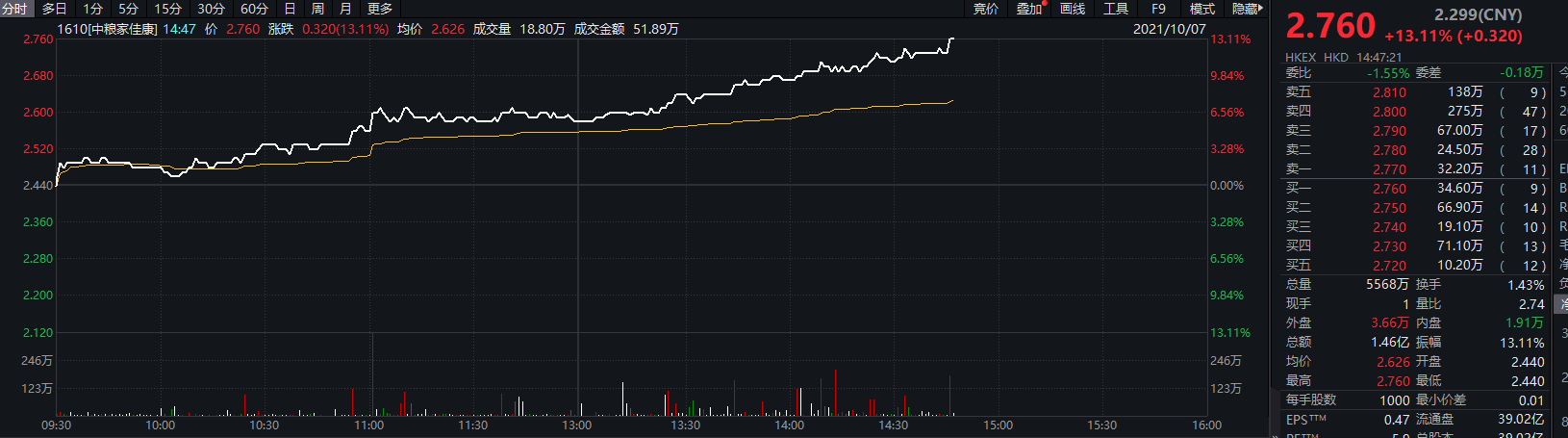The width and height of the screenshot is (1568, 438).
Task: Select the 卖四 ask row at 2.800
Action: (1416, 112)
